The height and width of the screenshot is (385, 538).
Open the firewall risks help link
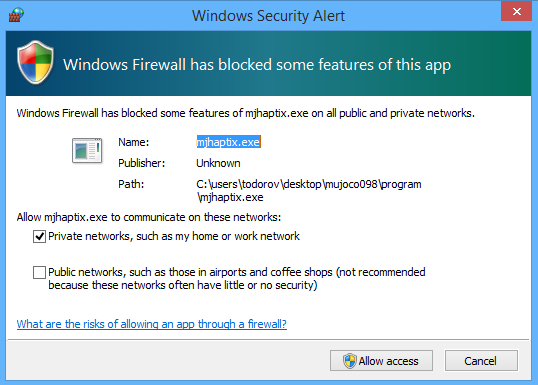(152, 324)
